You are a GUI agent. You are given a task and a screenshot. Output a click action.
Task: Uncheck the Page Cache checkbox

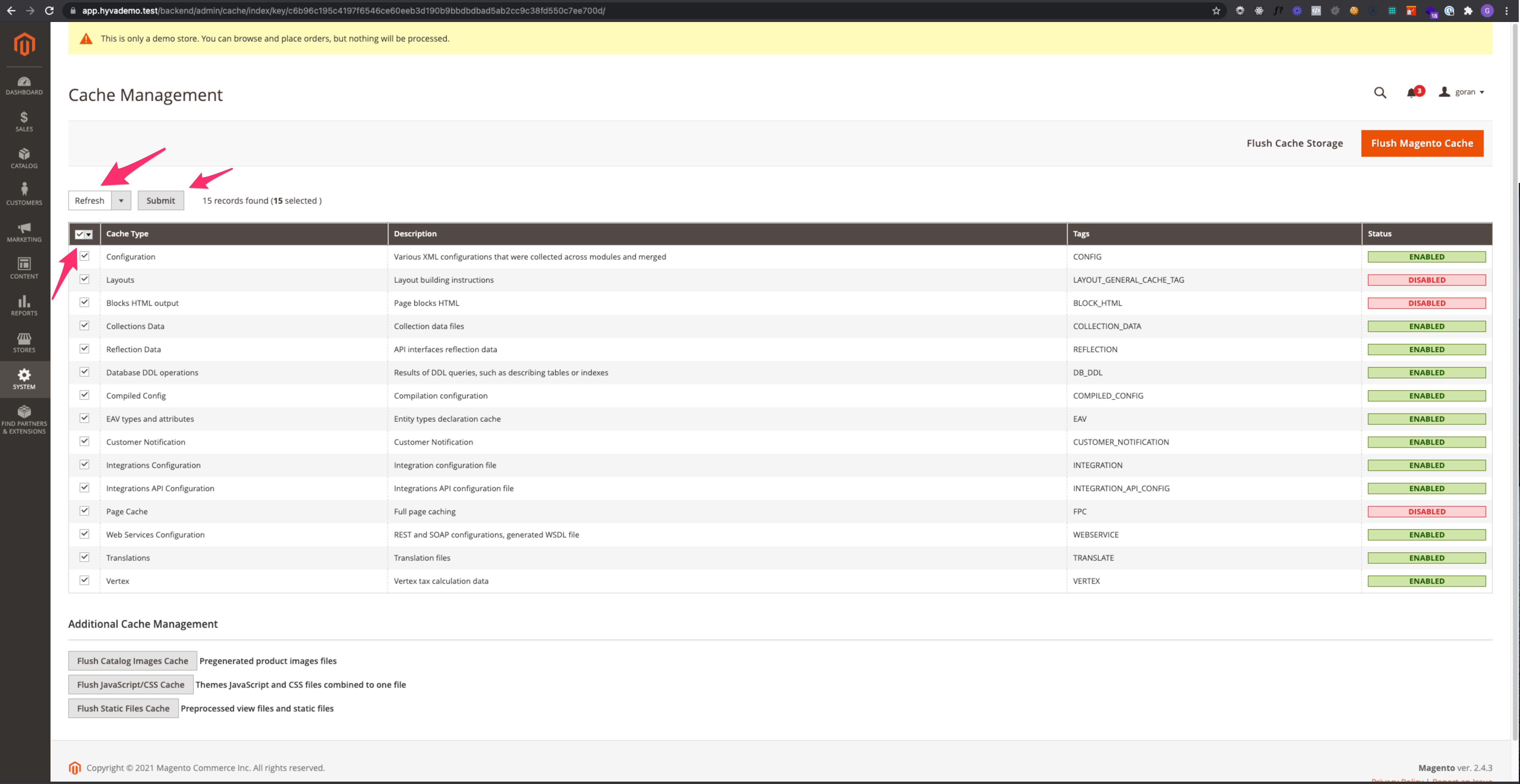coord(84,511)
